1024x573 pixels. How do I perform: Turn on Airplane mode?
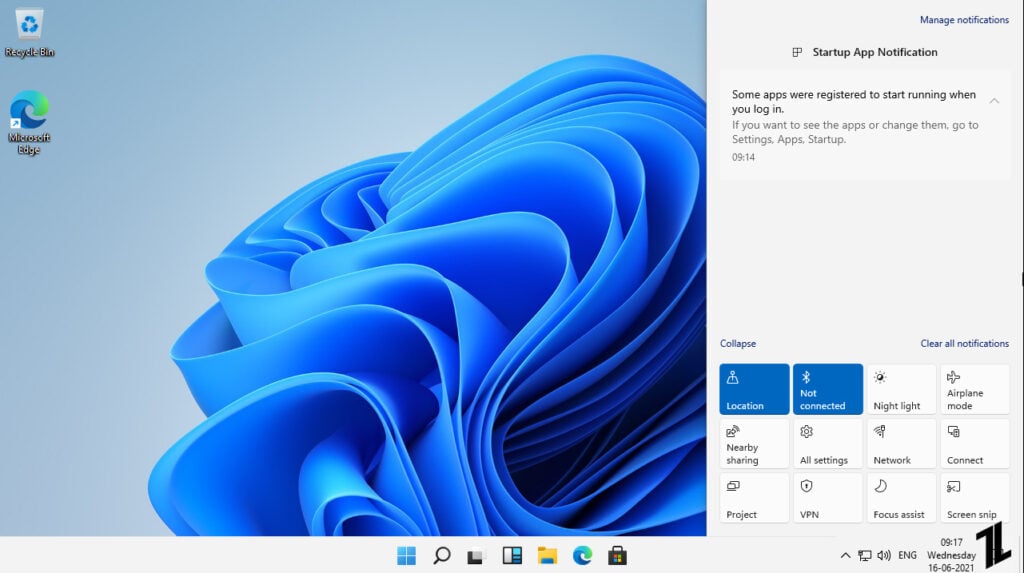(975, 389)
